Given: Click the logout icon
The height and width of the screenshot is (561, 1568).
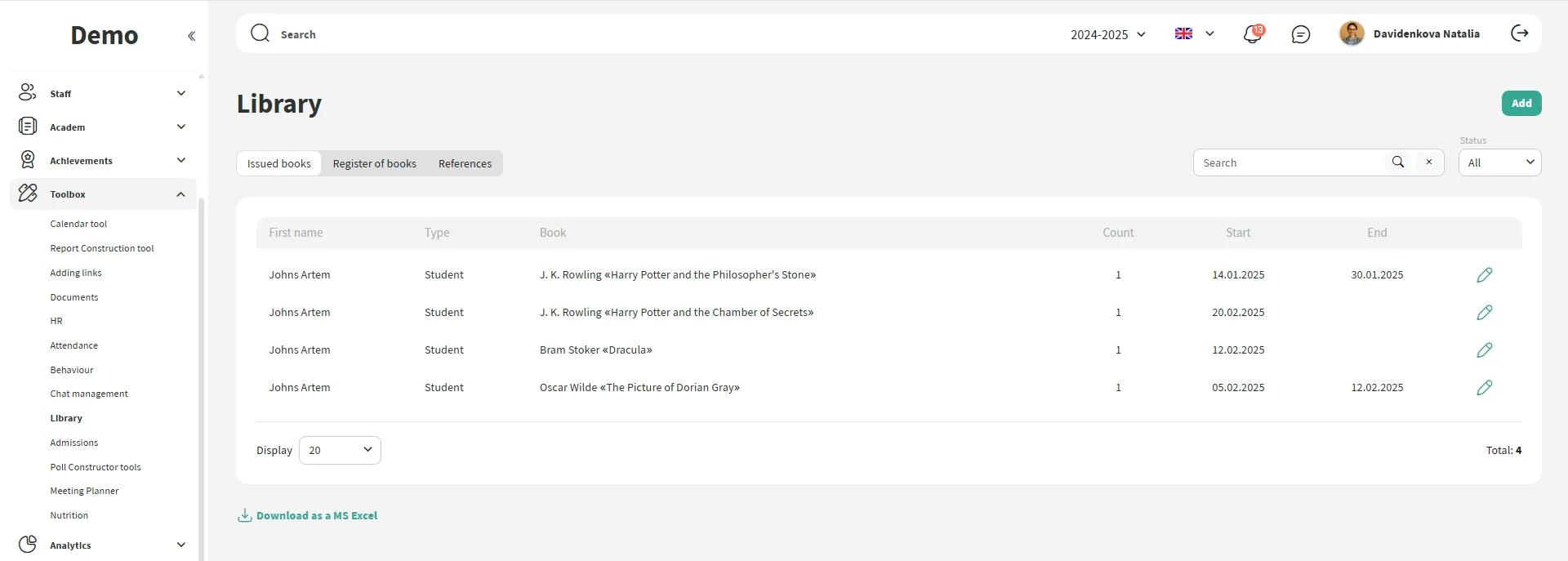Looking at the screenshot, I should point(1519,33).
